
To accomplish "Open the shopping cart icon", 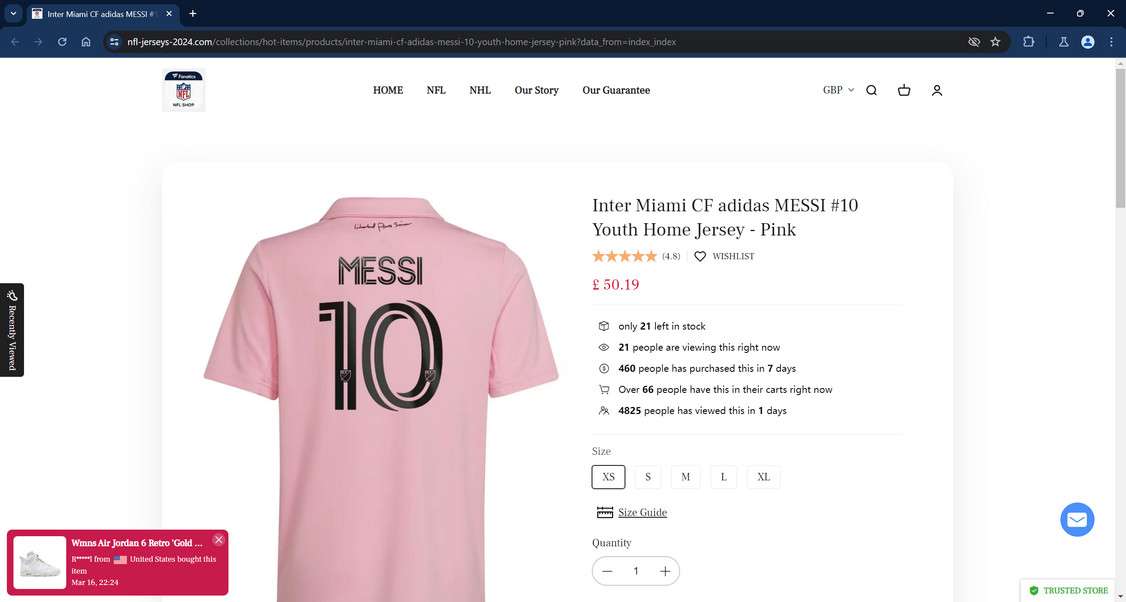I will click(x=904, y=90).
